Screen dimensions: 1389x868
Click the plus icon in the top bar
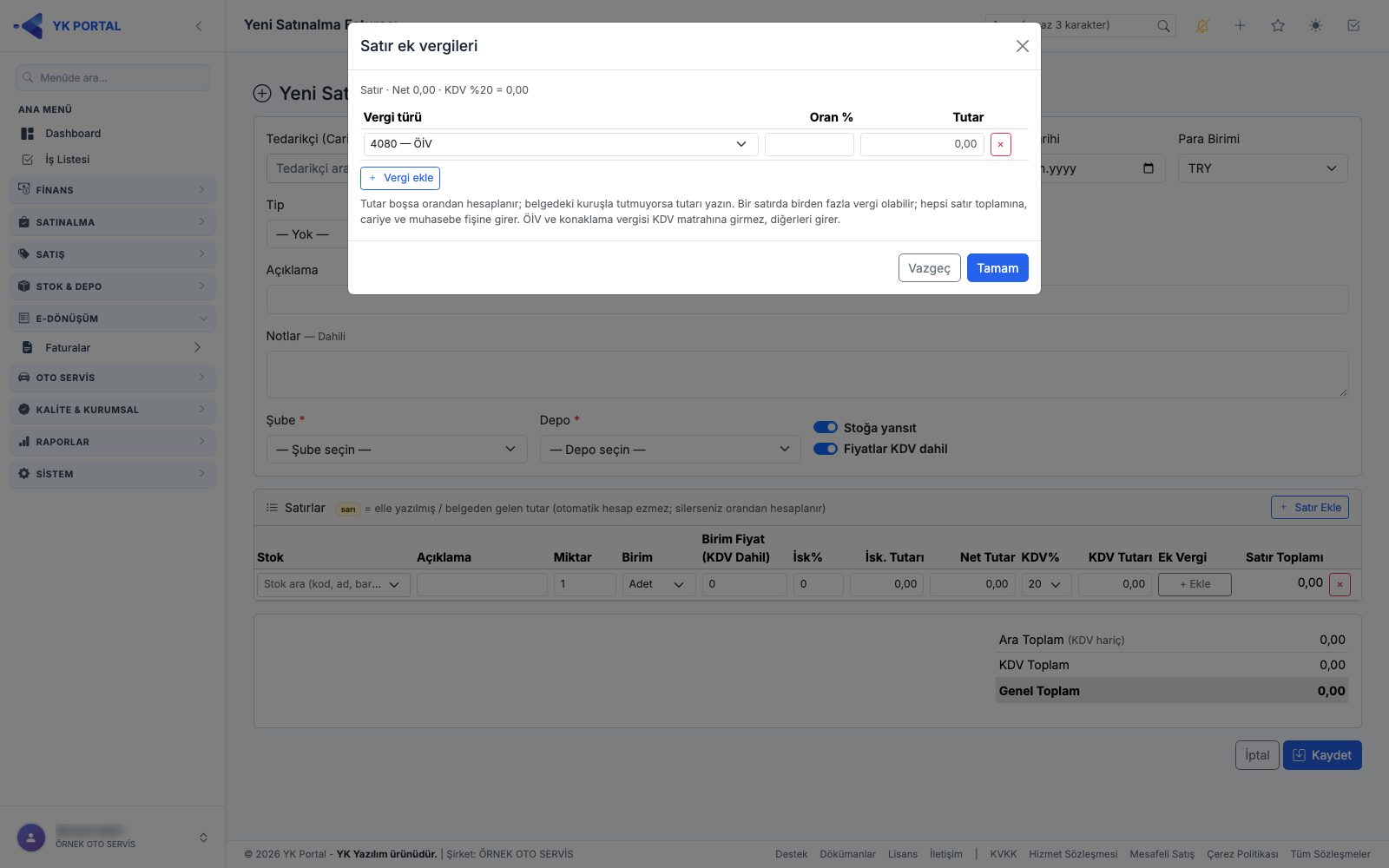click(x=1241, y=26)
